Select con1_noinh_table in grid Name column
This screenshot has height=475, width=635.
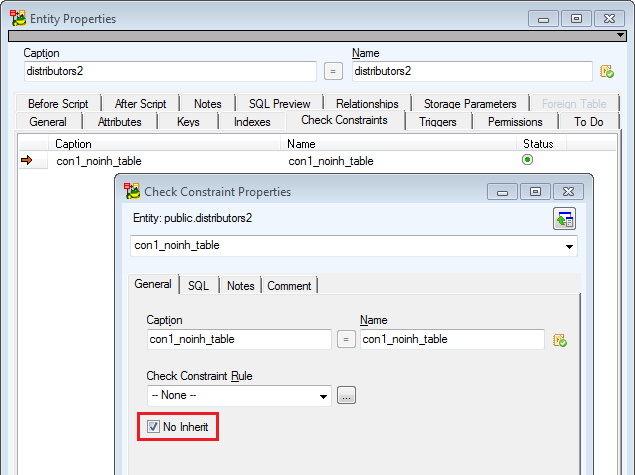coord(331,161)
